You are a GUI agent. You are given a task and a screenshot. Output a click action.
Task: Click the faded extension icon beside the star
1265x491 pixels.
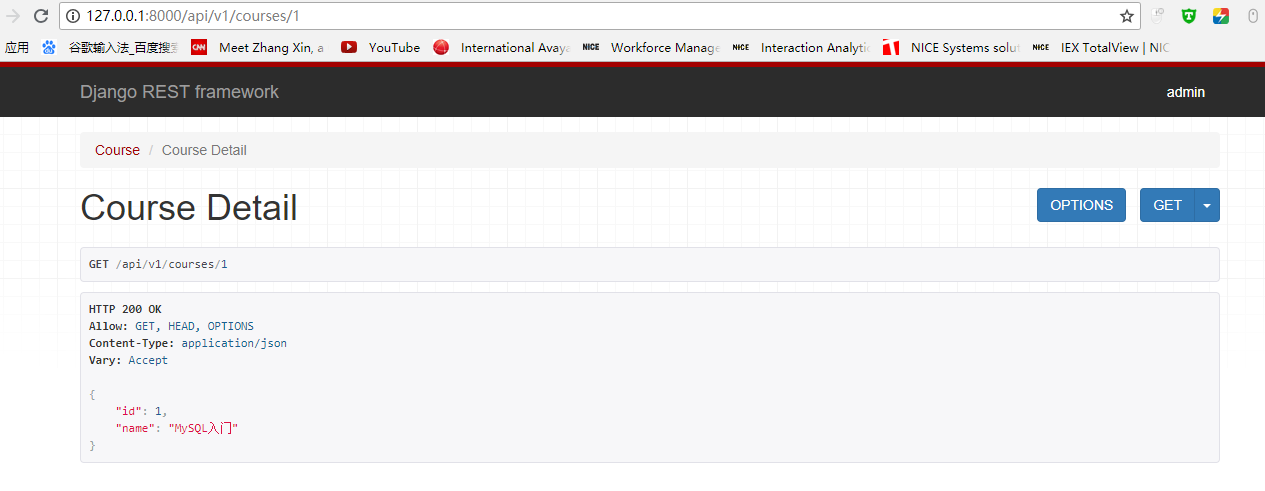(1157, 16)
